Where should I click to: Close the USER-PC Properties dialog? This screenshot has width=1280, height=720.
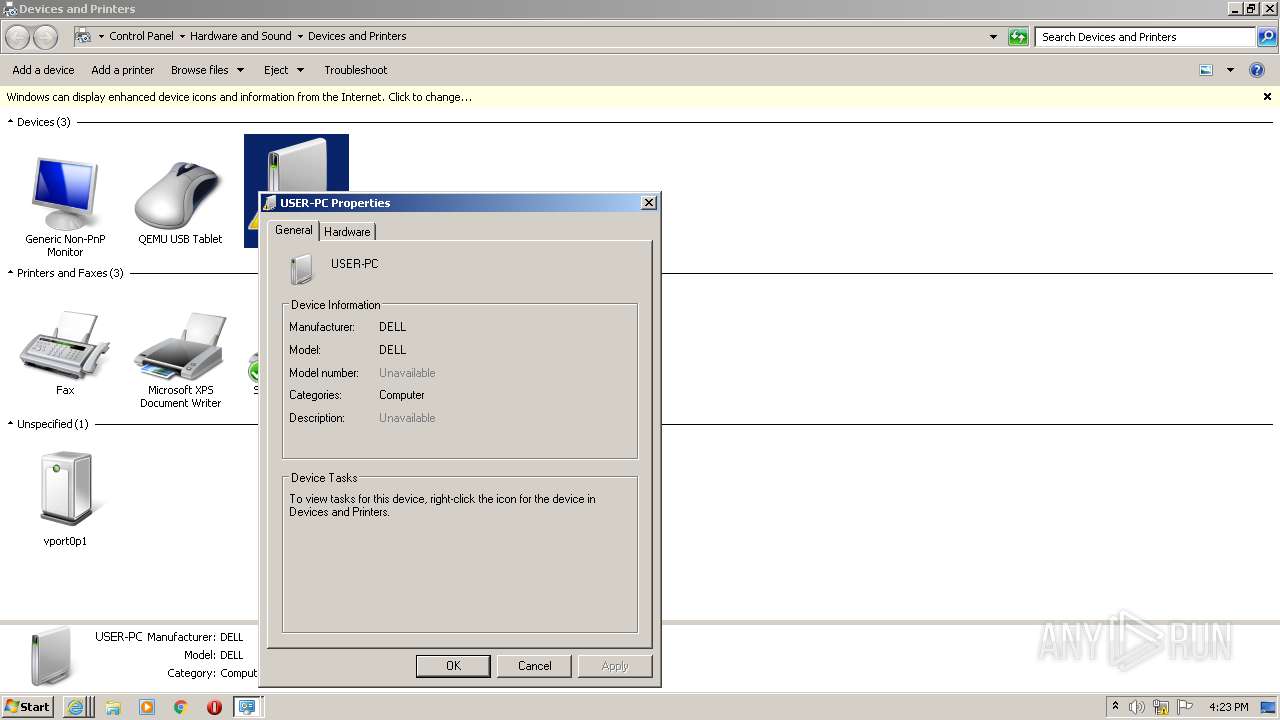[649, 203]
